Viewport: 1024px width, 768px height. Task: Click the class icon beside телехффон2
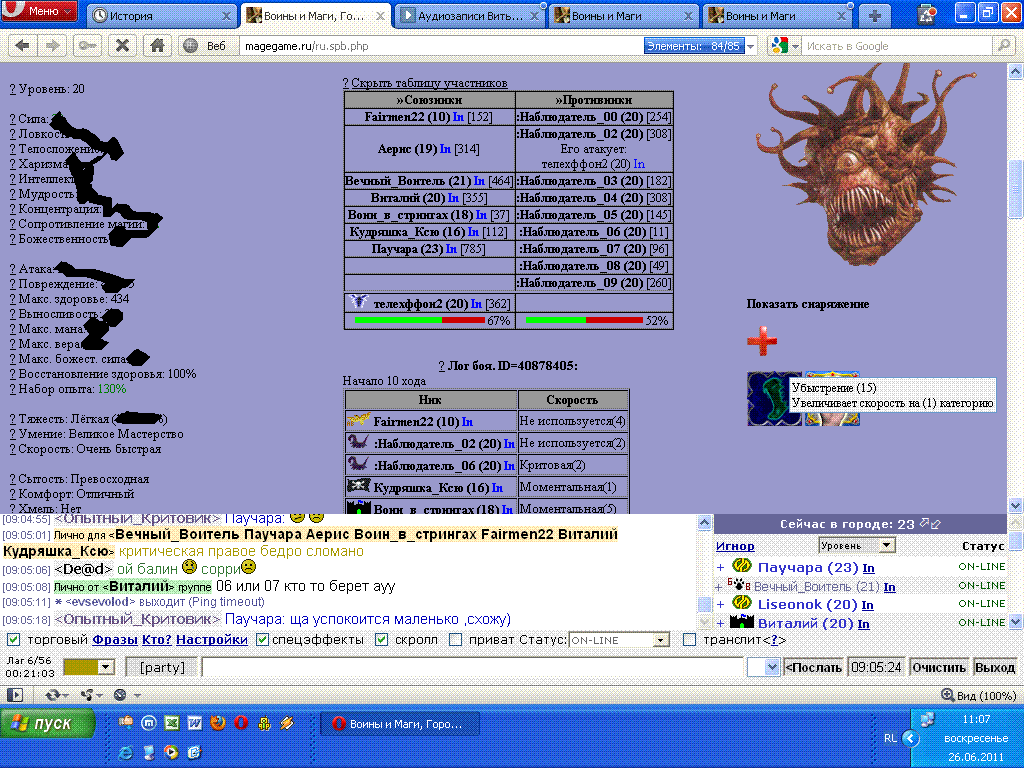358,302
